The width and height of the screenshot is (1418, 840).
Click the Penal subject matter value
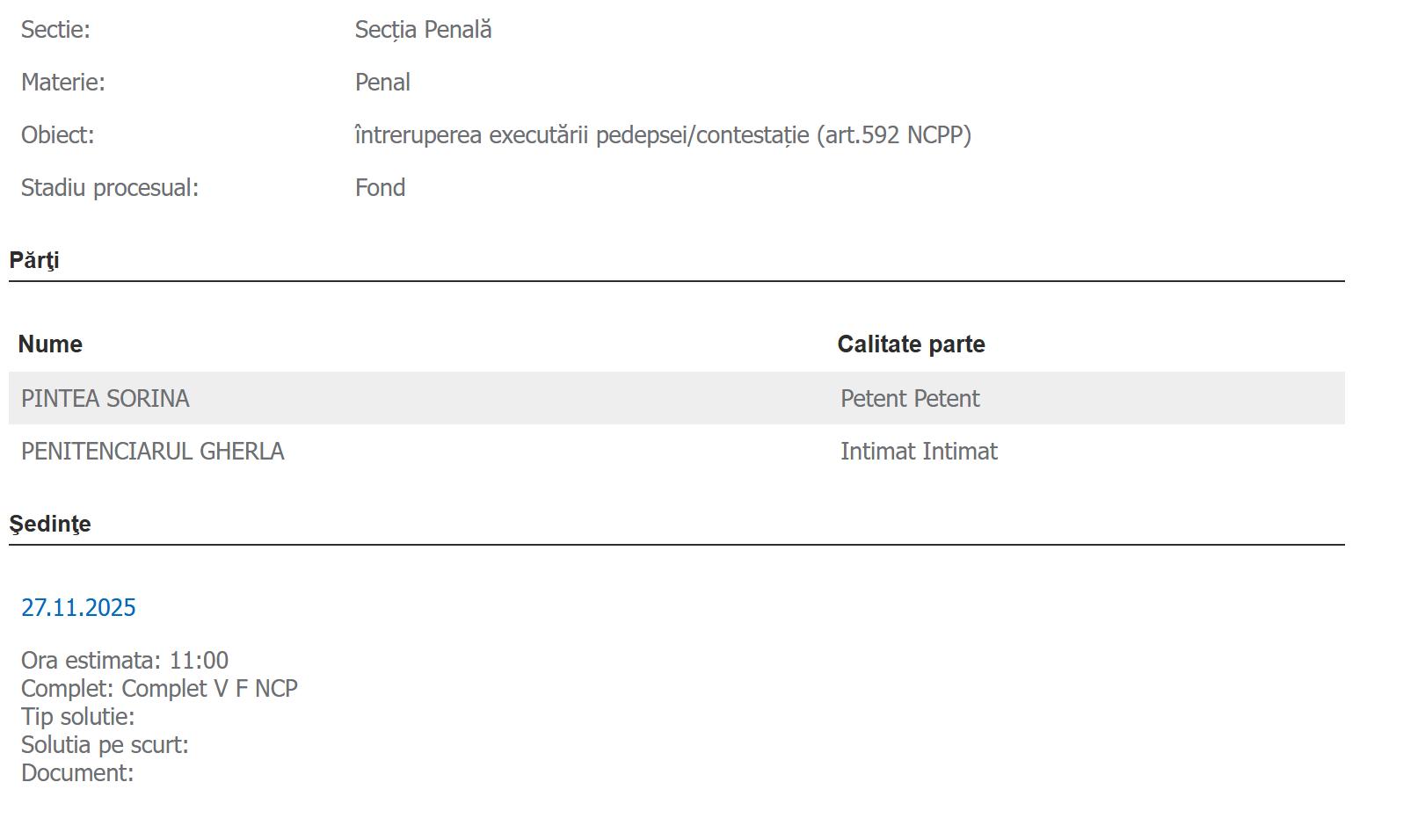(x=382, y=83)
